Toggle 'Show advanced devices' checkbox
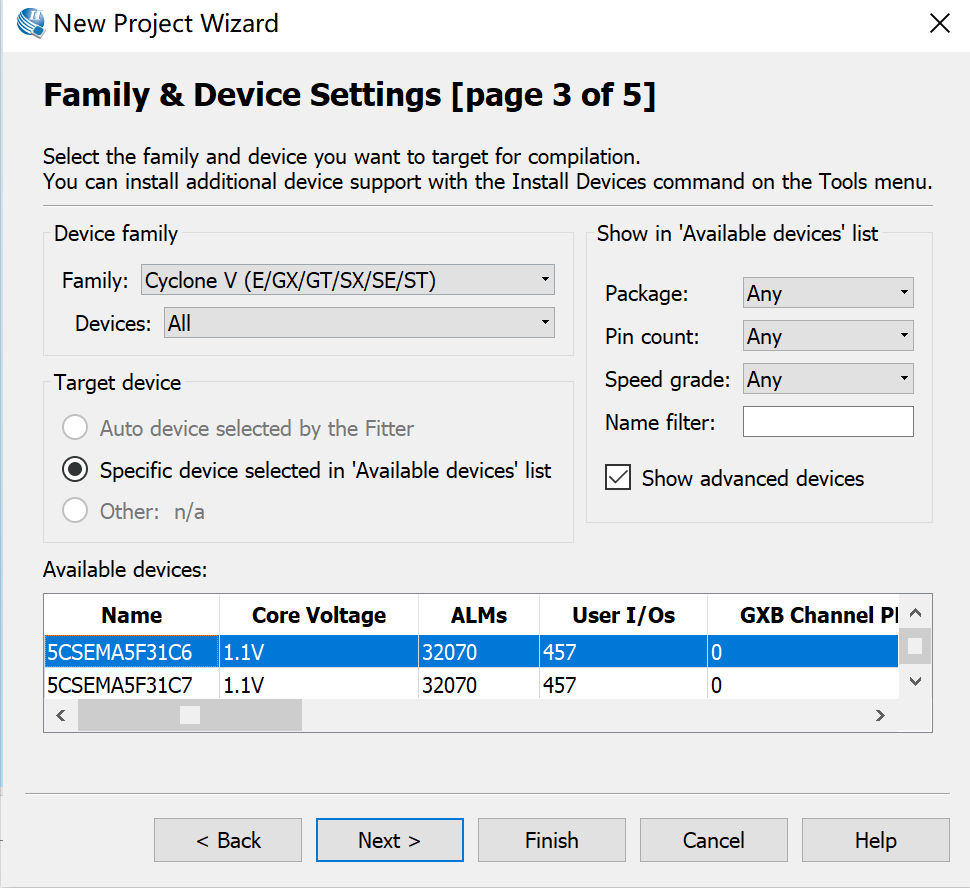 click(619, 478)
